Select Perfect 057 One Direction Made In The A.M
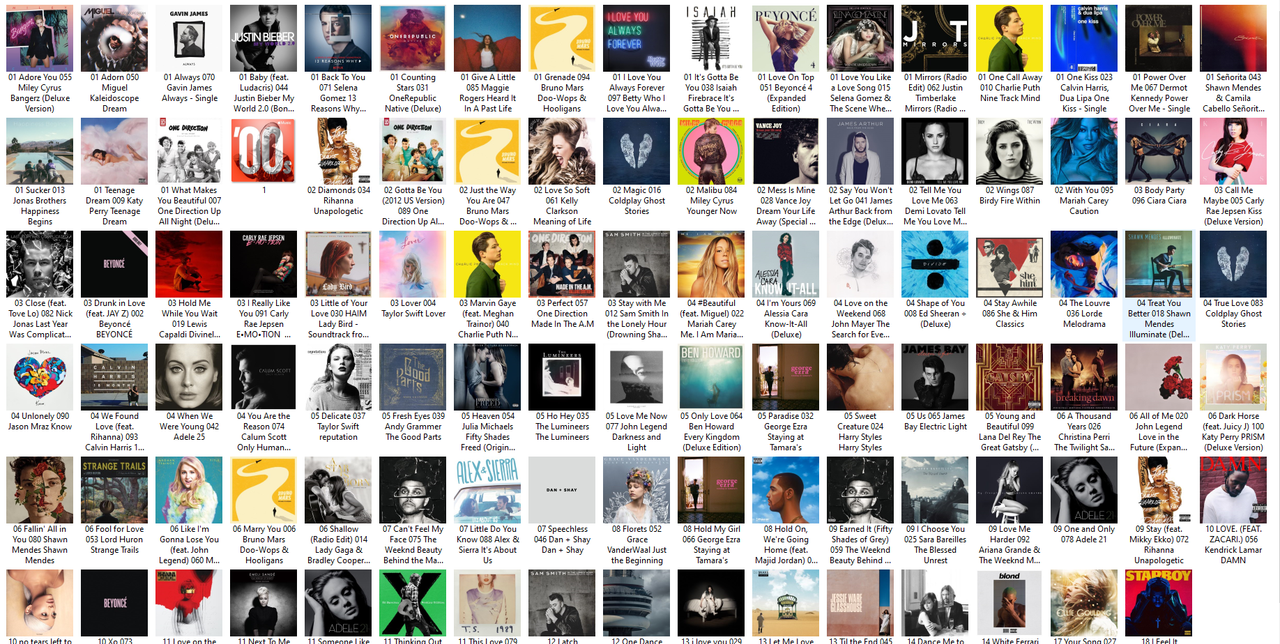This screenshot has height=644, width=1280. tap(562, 281)
